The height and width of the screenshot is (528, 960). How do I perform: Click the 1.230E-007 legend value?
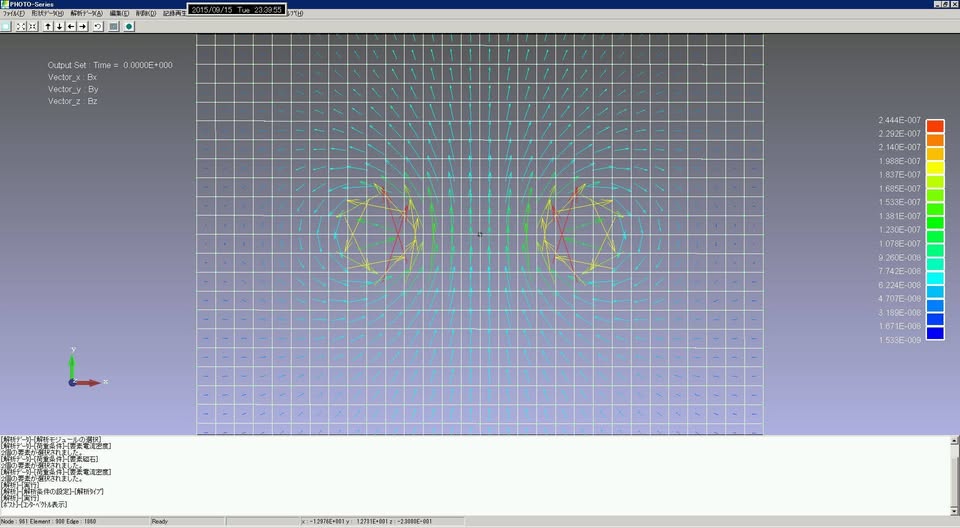(899, 230)
